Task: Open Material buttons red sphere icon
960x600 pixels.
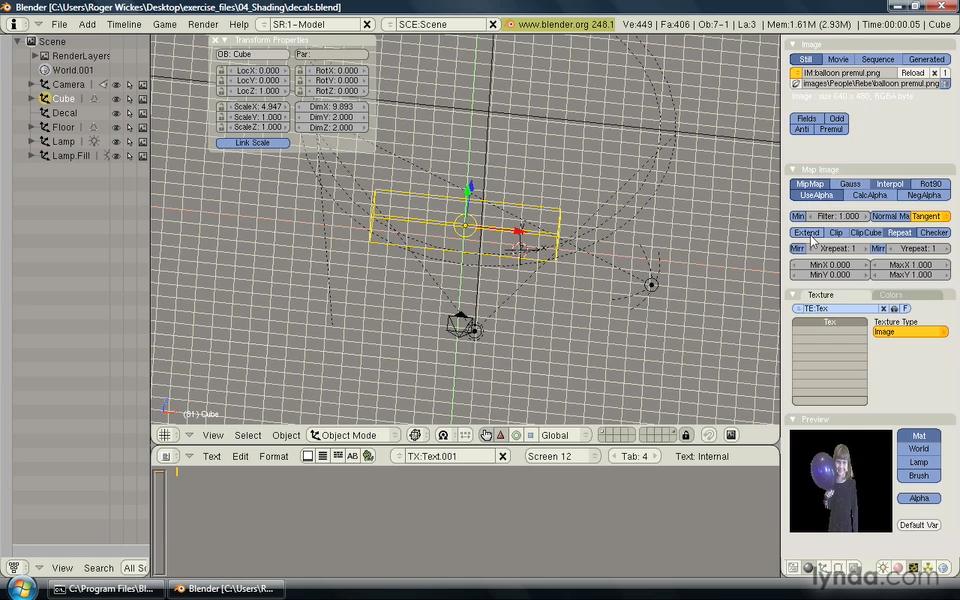Action: coord(898,568)
